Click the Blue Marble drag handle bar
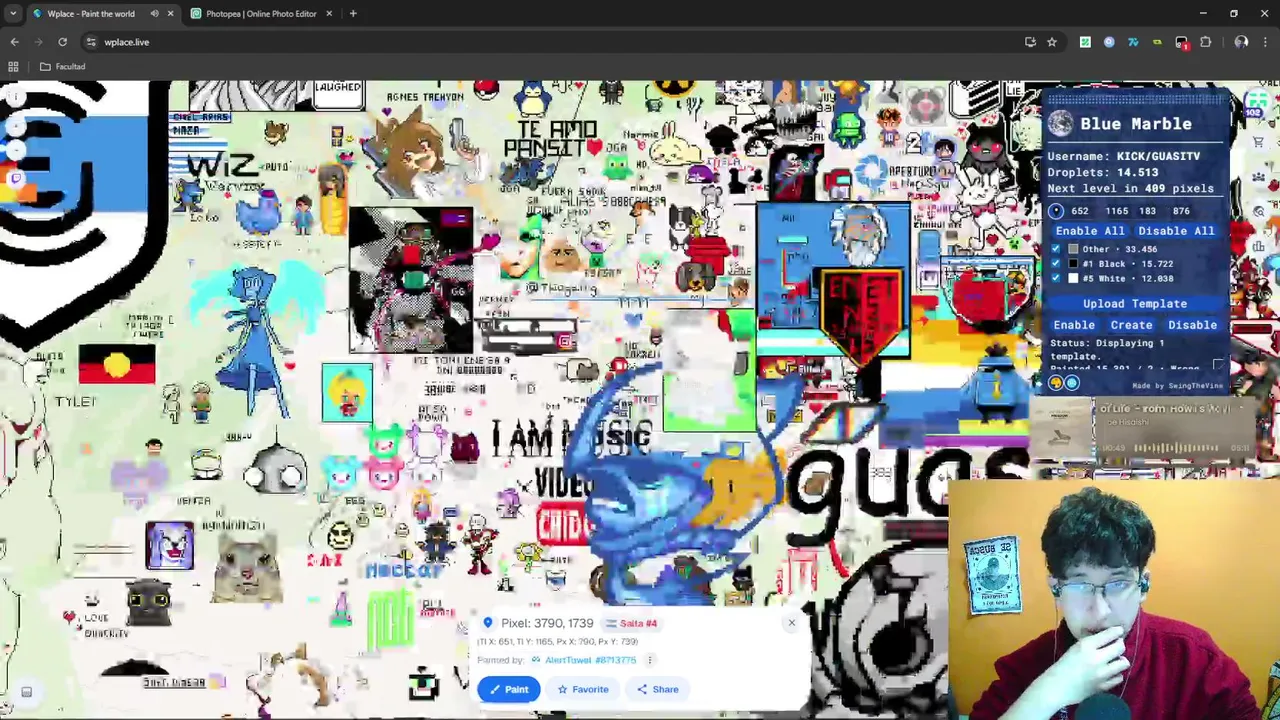 pos(1133,100)
